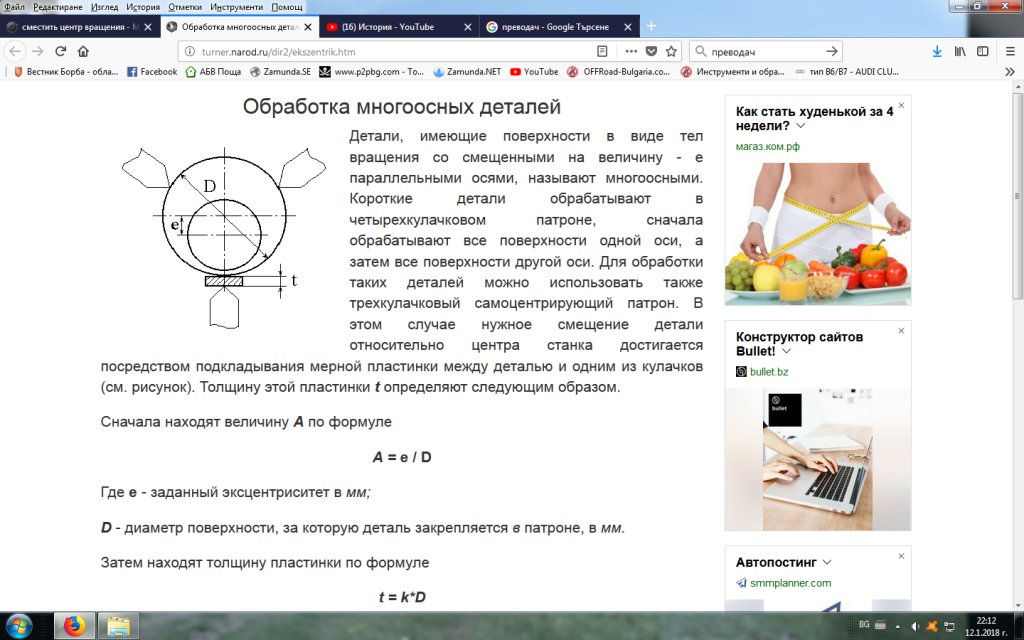Screen dimensions: 1024x640
Task: Click the diet ad image
Action: 818,234
